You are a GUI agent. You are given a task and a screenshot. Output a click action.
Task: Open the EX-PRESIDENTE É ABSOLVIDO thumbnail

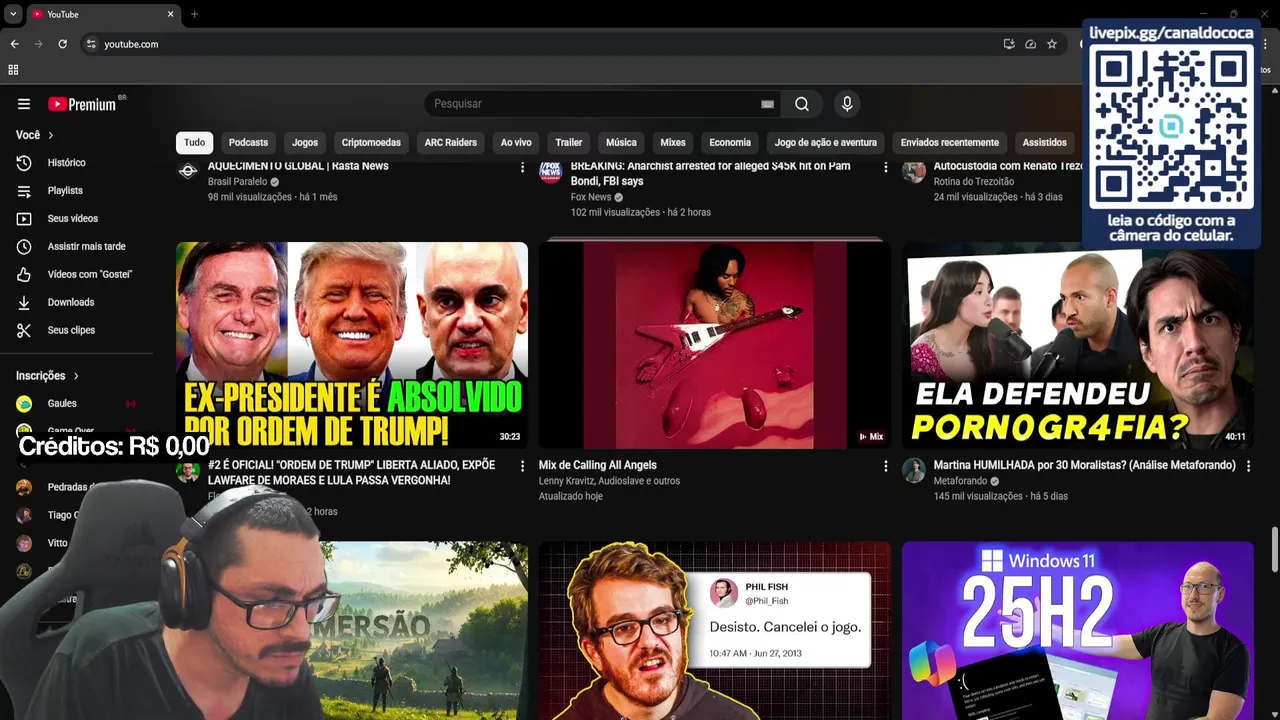point(352,345)
